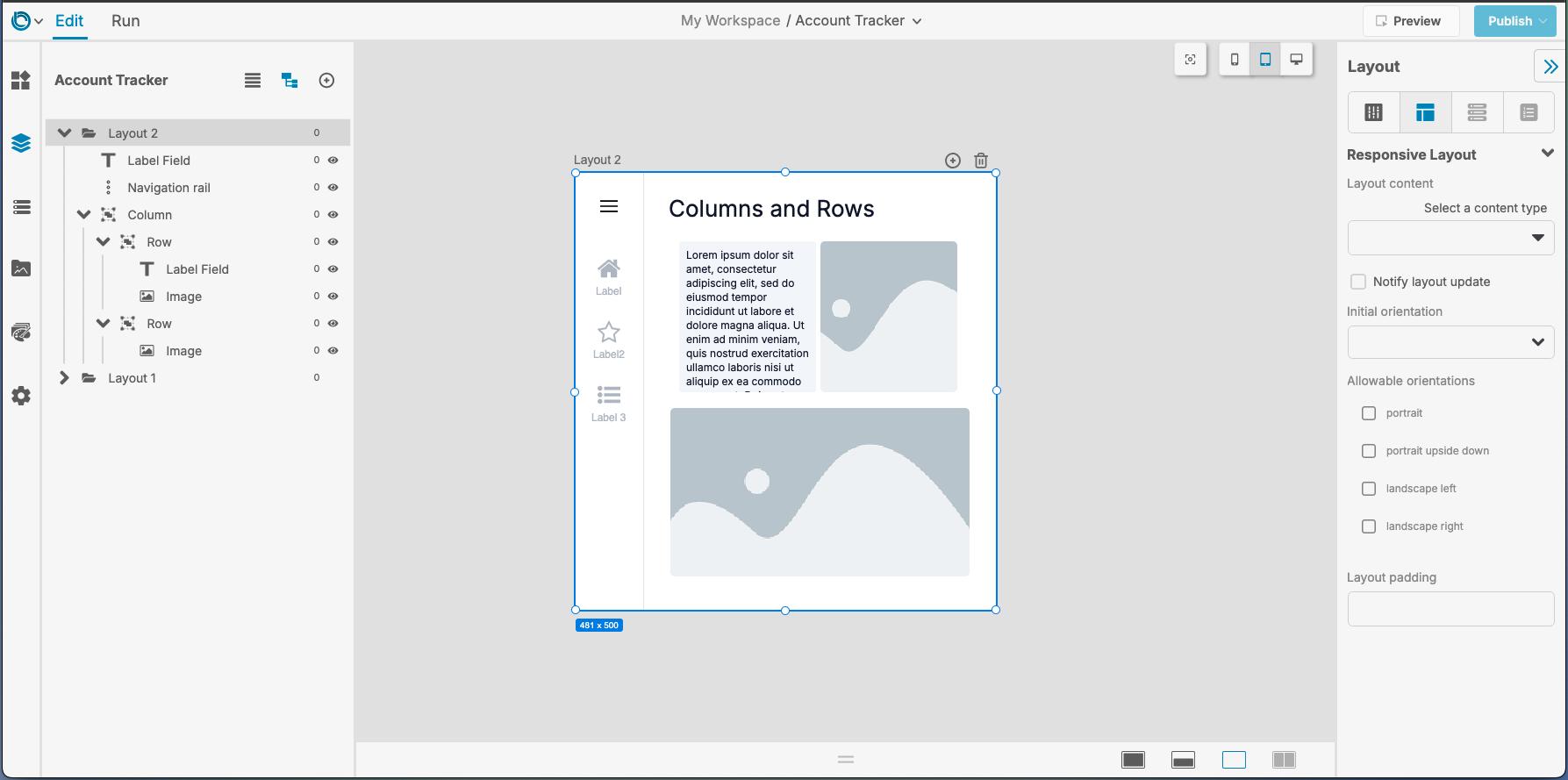Open the fourth Layout properties tab
This screenshot has height=780, width=1568.
[x=1529, y=112]
